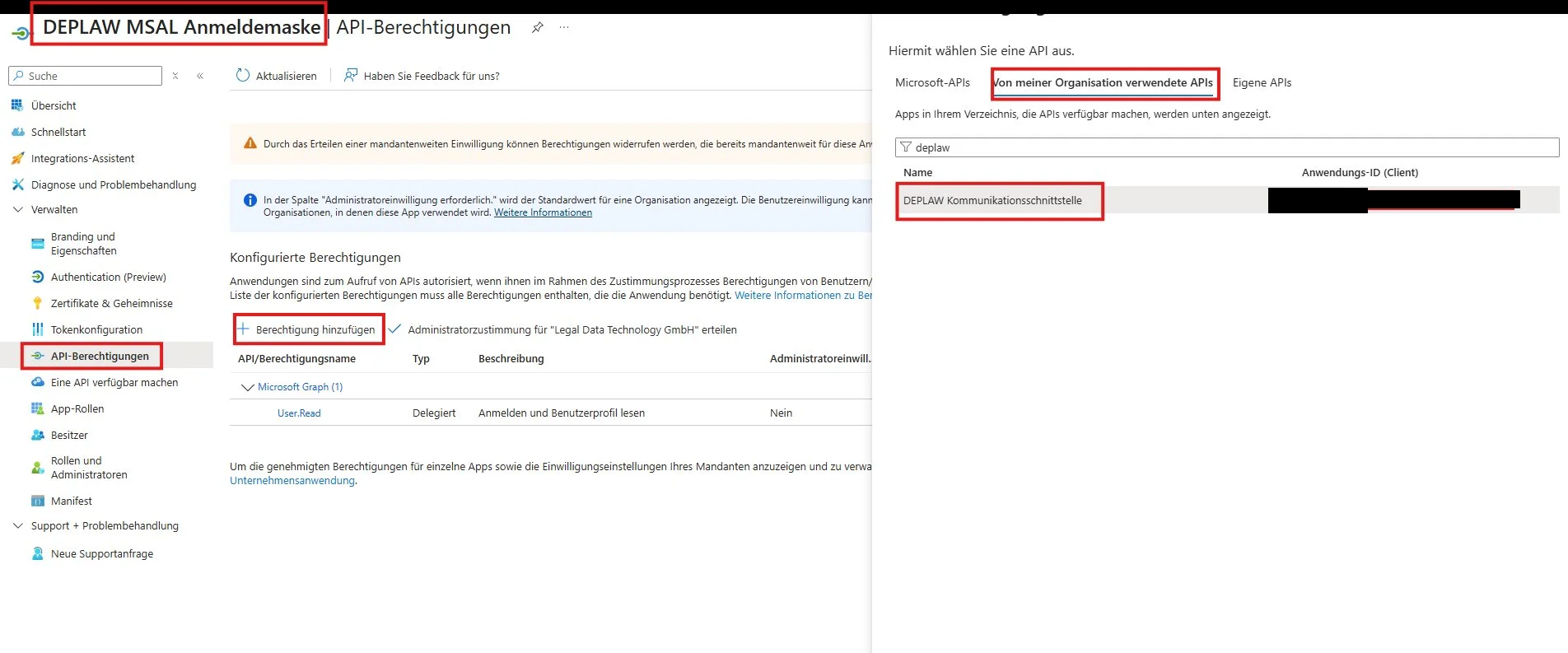The height and width of the screenshot is (653, 1568).
Task: Open the Manifest icon
Action: pos(37,501)
